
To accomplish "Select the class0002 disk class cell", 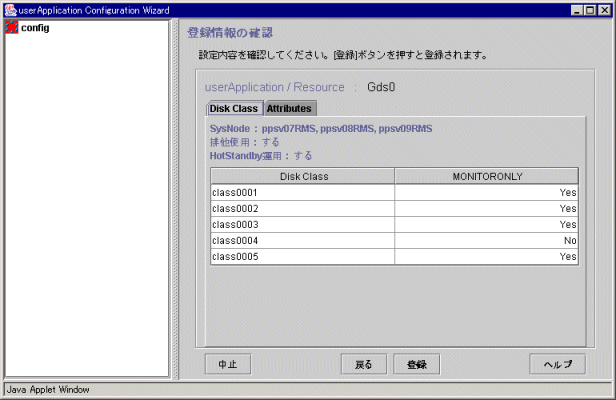I will tap(302, 208).
